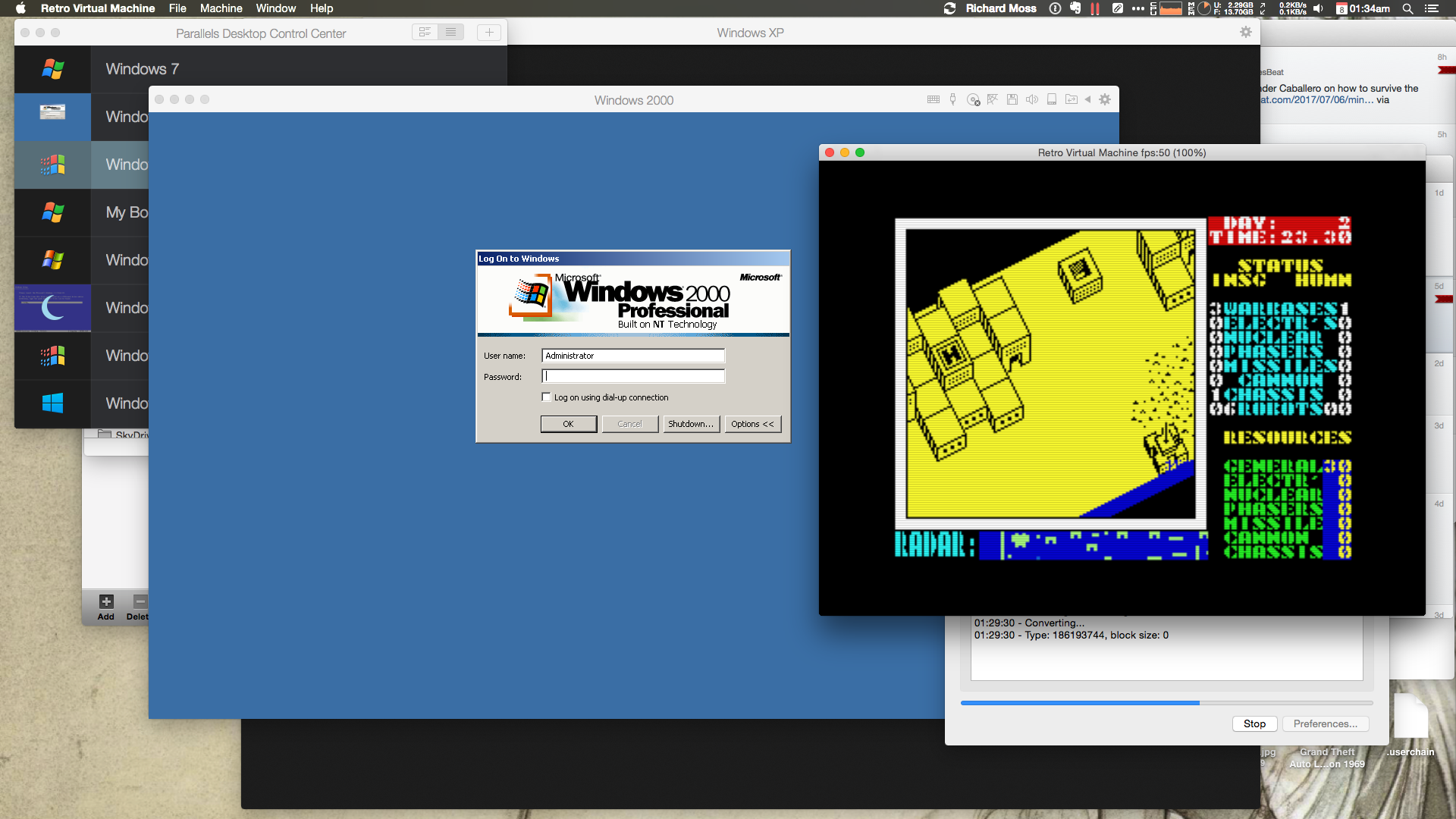Click the keyboard icon in Windows 2000 toolbar
Screen dimensions: 1456x819
(934, 99)
